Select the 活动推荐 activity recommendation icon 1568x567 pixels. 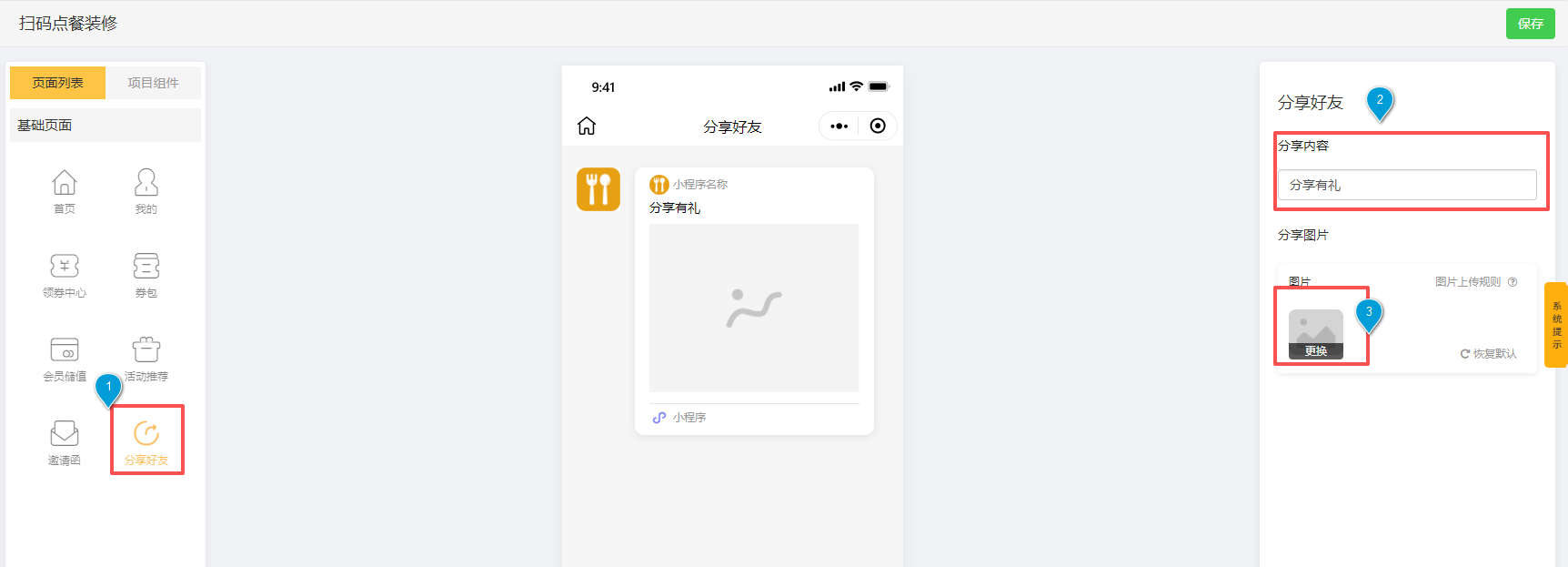(x=146, y=359)
